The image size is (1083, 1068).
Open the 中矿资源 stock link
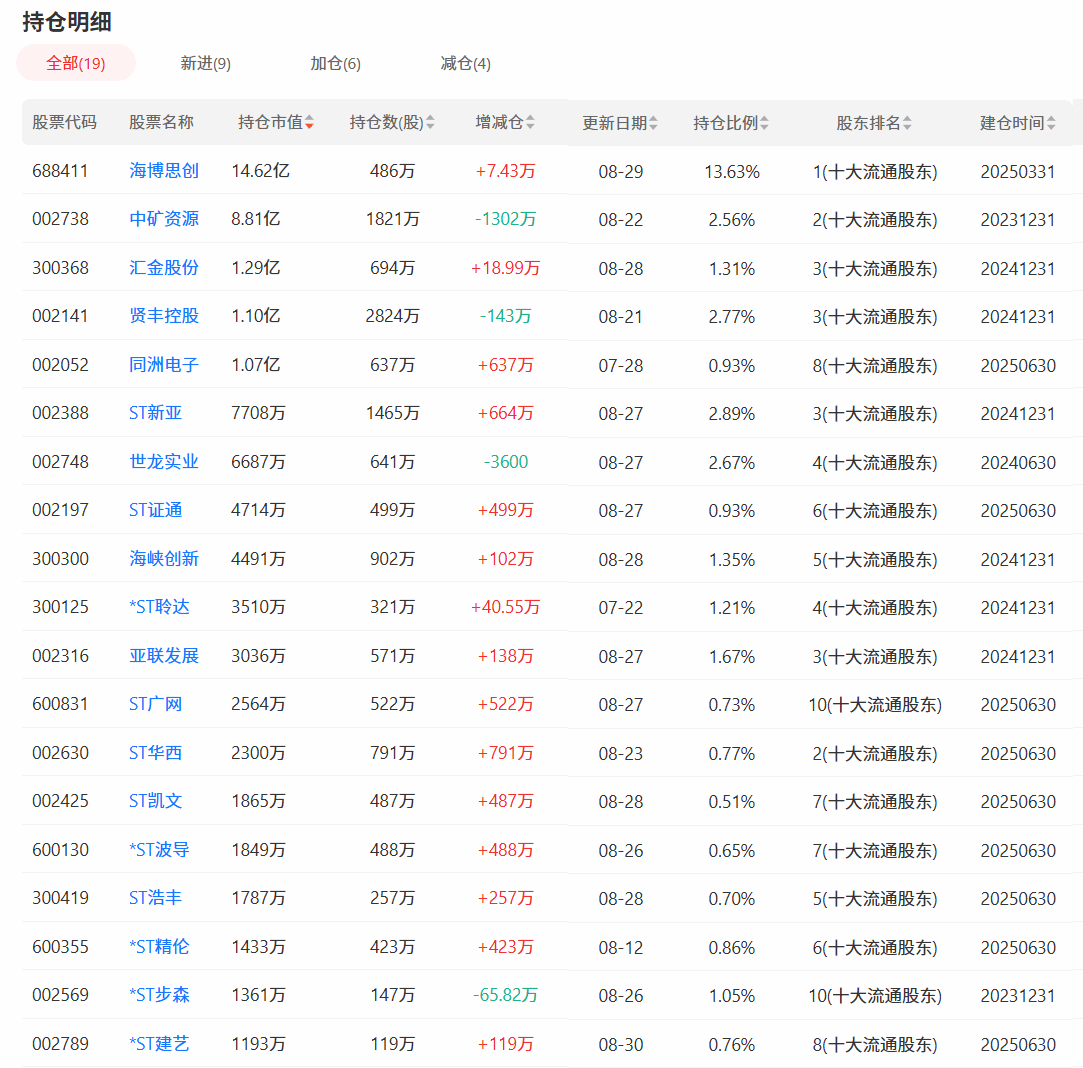[164, 219]
